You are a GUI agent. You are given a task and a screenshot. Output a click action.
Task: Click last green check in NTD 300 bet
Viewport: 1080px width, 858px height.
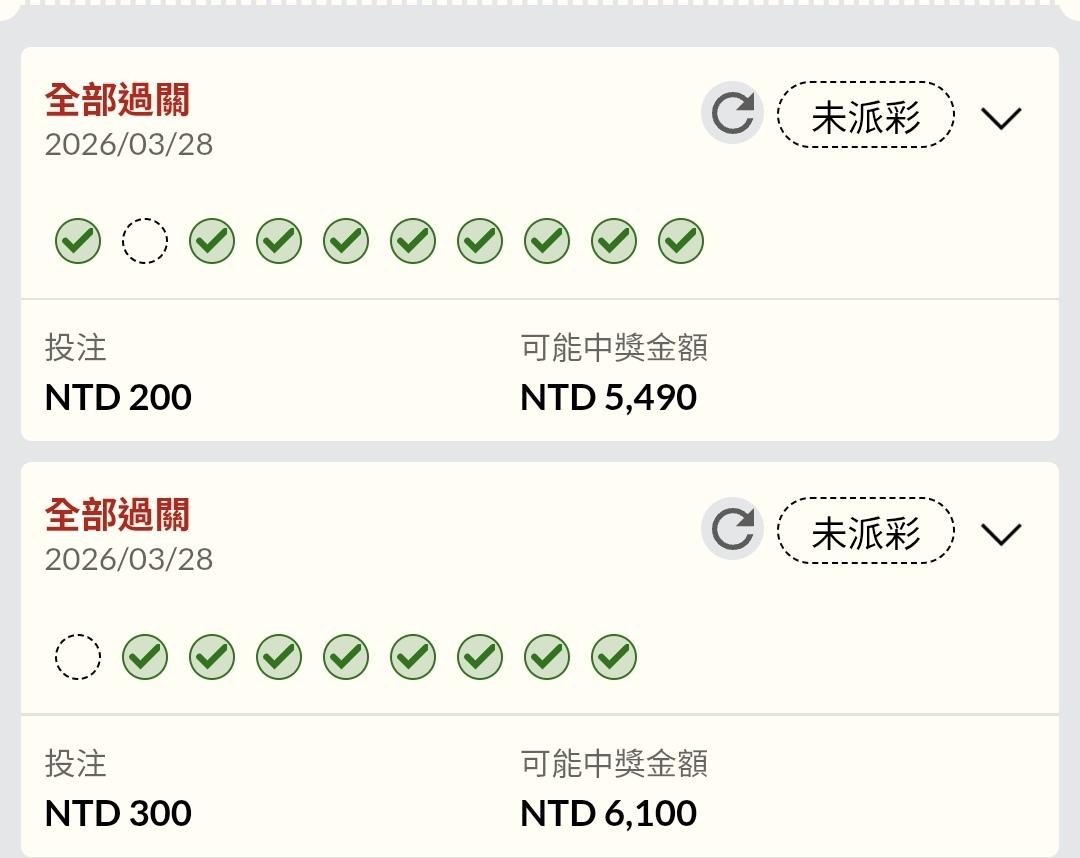(x=614, y=657)
